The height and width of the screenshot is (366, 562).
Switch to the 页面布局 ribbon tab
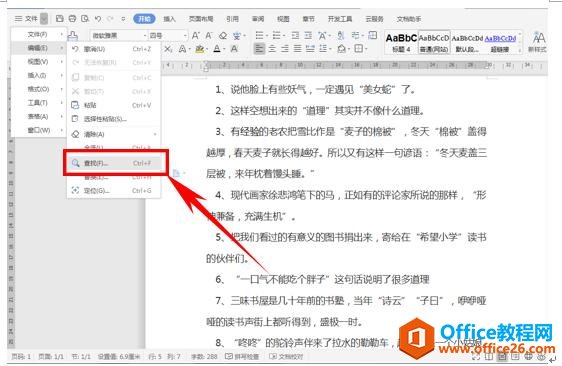201,19
